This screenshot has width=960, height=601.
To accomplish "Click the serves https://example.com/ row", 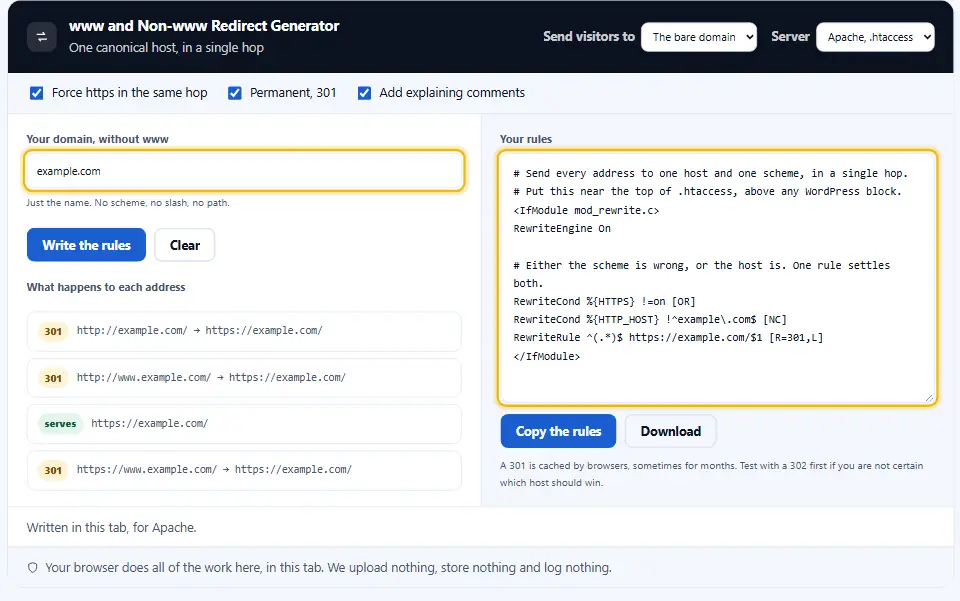I will [x=244, y=424].
